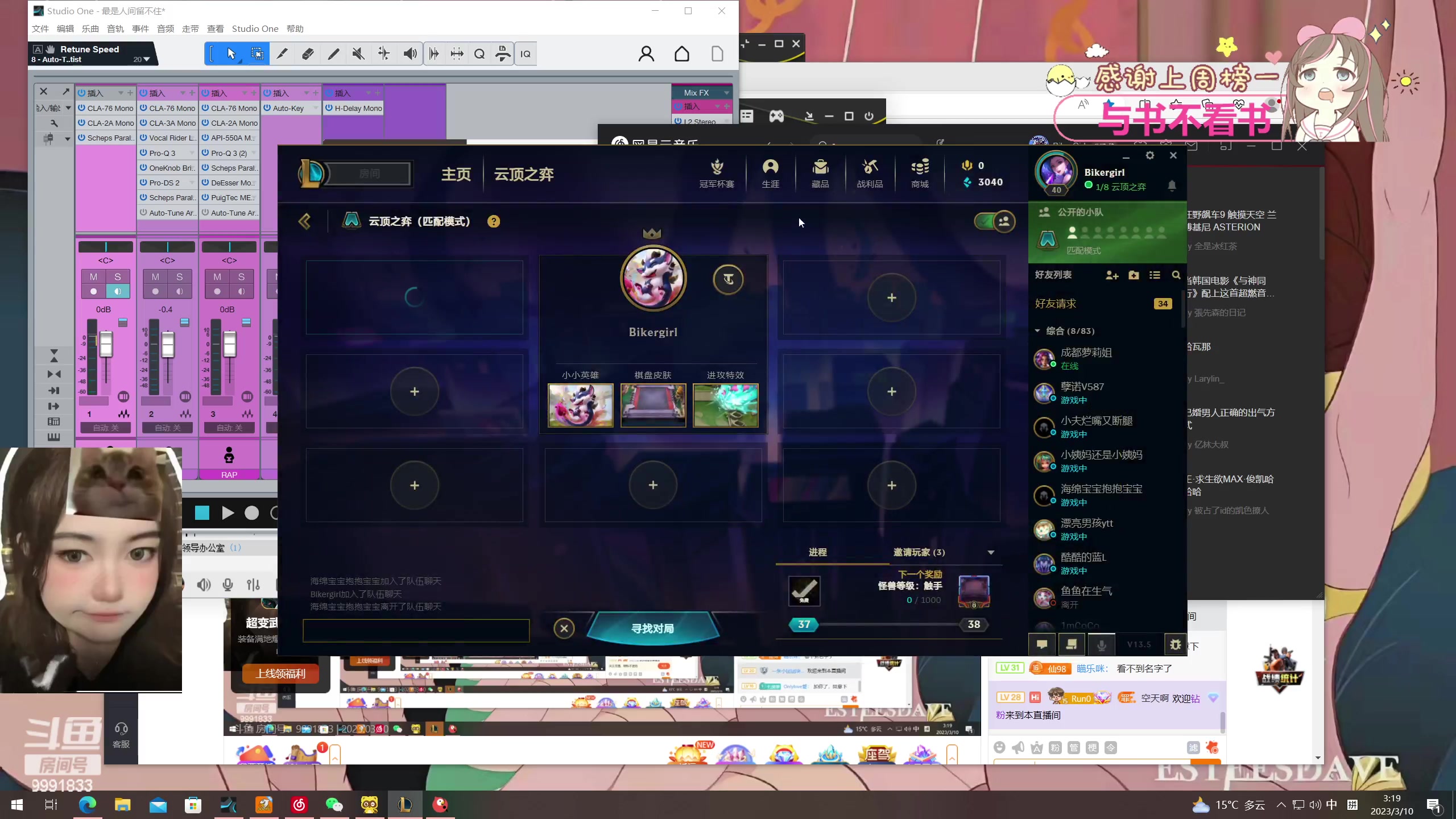Open dropdown next to Pro-Q 3 (2) insert
Screen dimensions: 1456x819
tap(254, 153)
